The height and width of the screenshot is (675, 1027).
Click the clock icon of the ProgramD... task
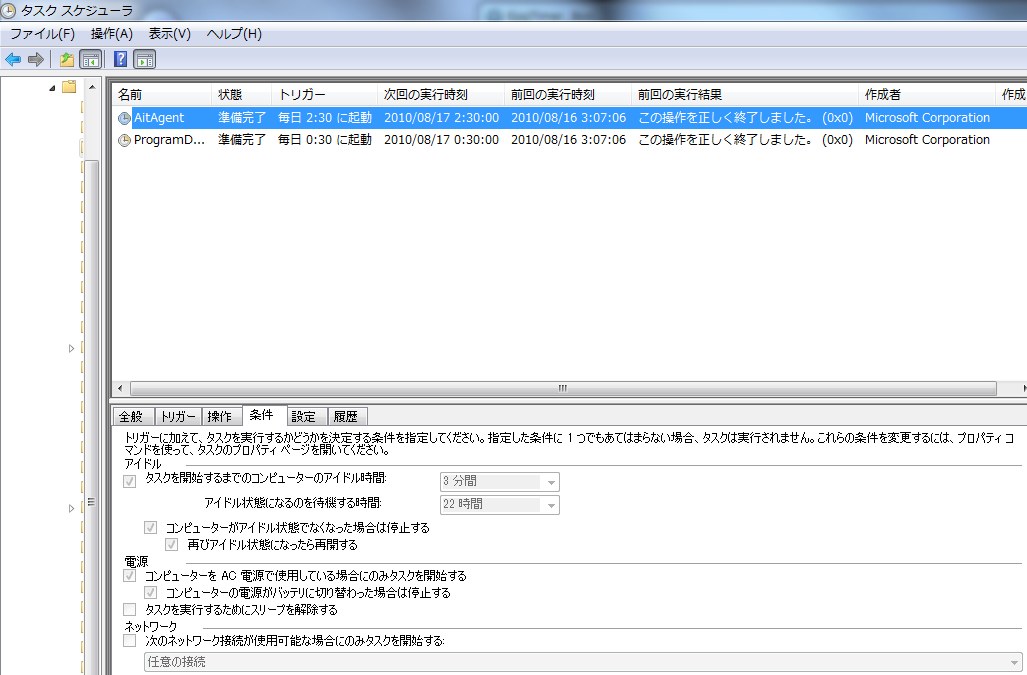[124, 141]
